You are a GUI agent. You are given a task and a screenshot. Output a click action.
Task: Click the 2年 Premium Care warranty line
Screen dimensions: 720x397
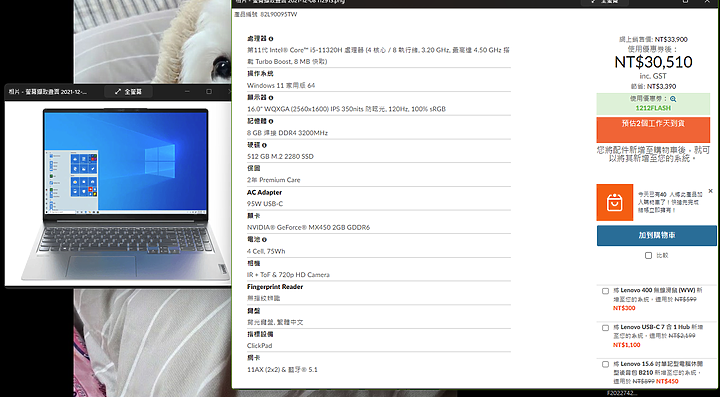[x=274, y=180]
